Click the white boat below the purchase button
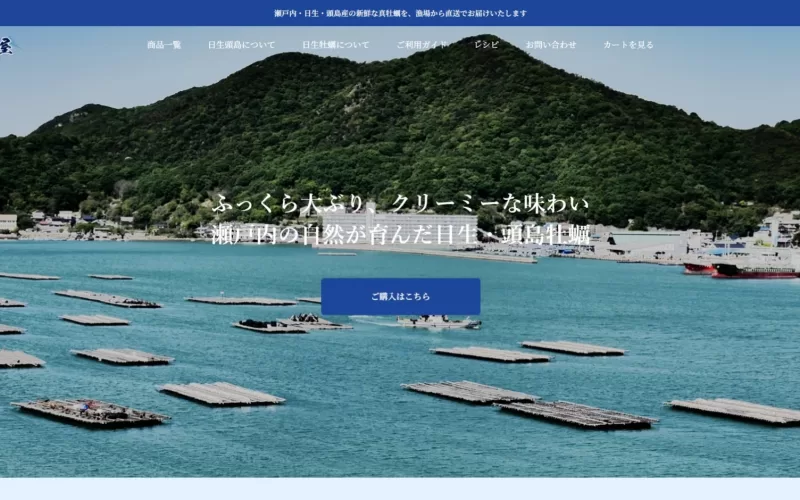Screen dimensions: 800x500 pos(438,322)
